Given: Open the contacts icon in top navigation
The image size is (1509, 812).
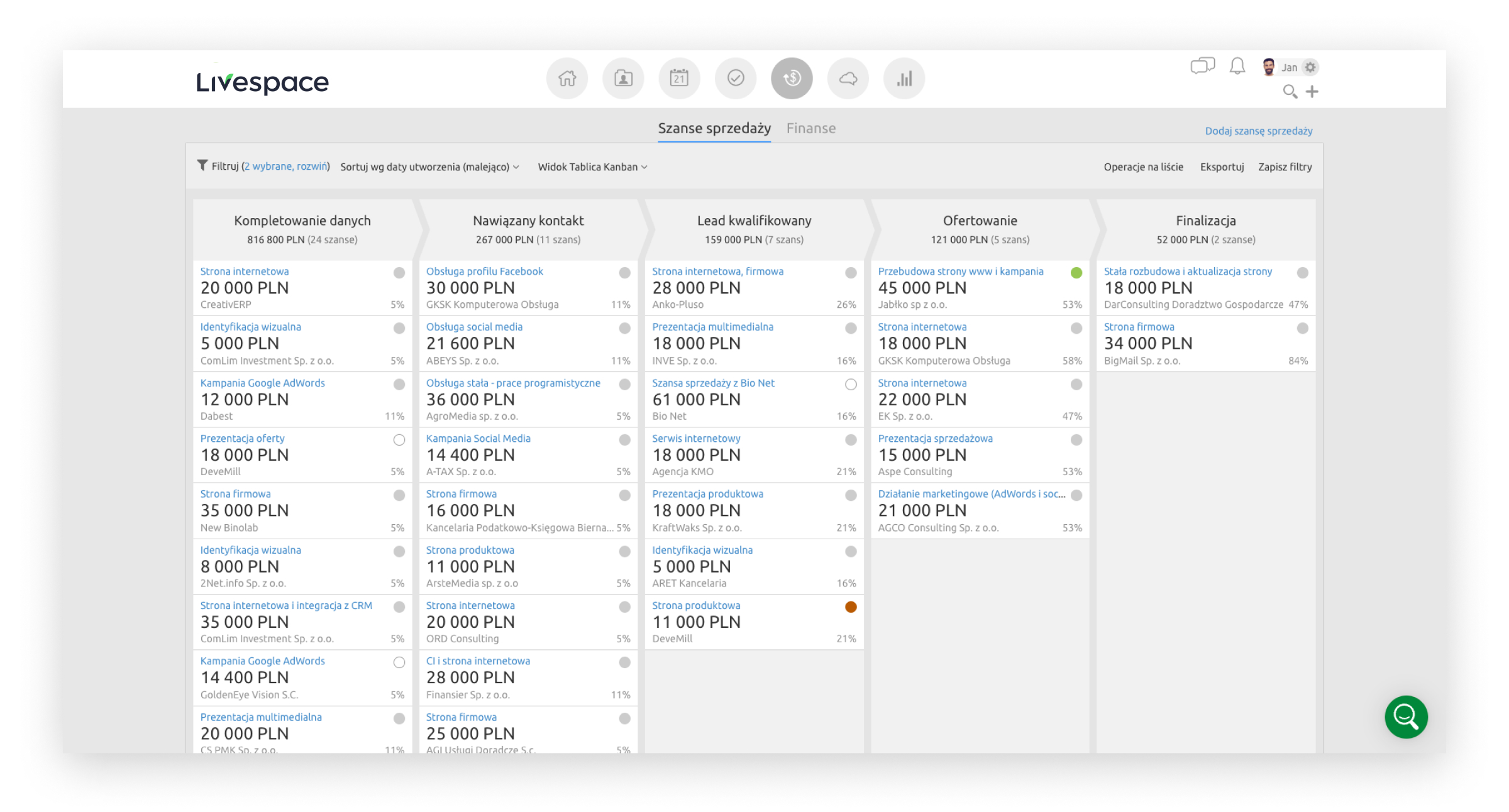Looking at the screenshot, I should point(623,79).
